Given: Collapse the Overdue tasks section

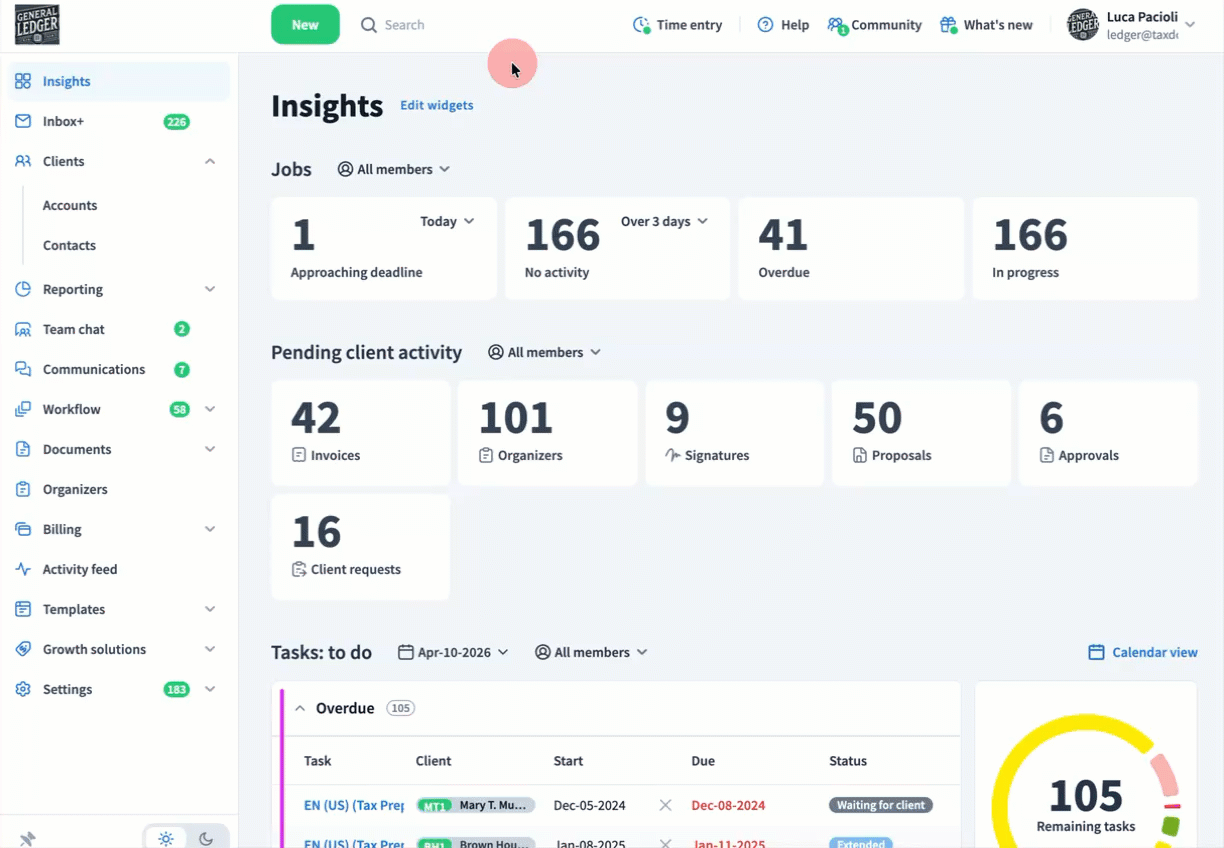Looking at the screenshot, I should pos(300,708).
